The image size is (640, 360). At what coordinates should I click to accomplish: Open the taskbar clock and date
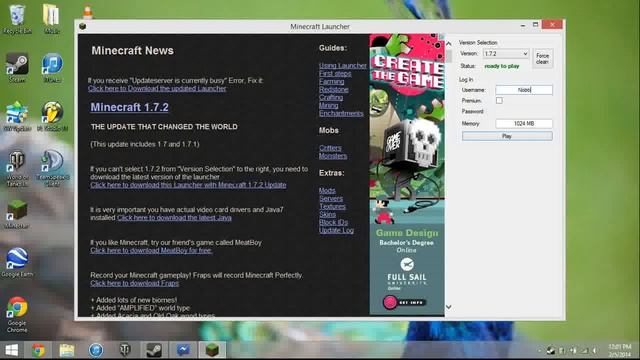click(620, 350)
